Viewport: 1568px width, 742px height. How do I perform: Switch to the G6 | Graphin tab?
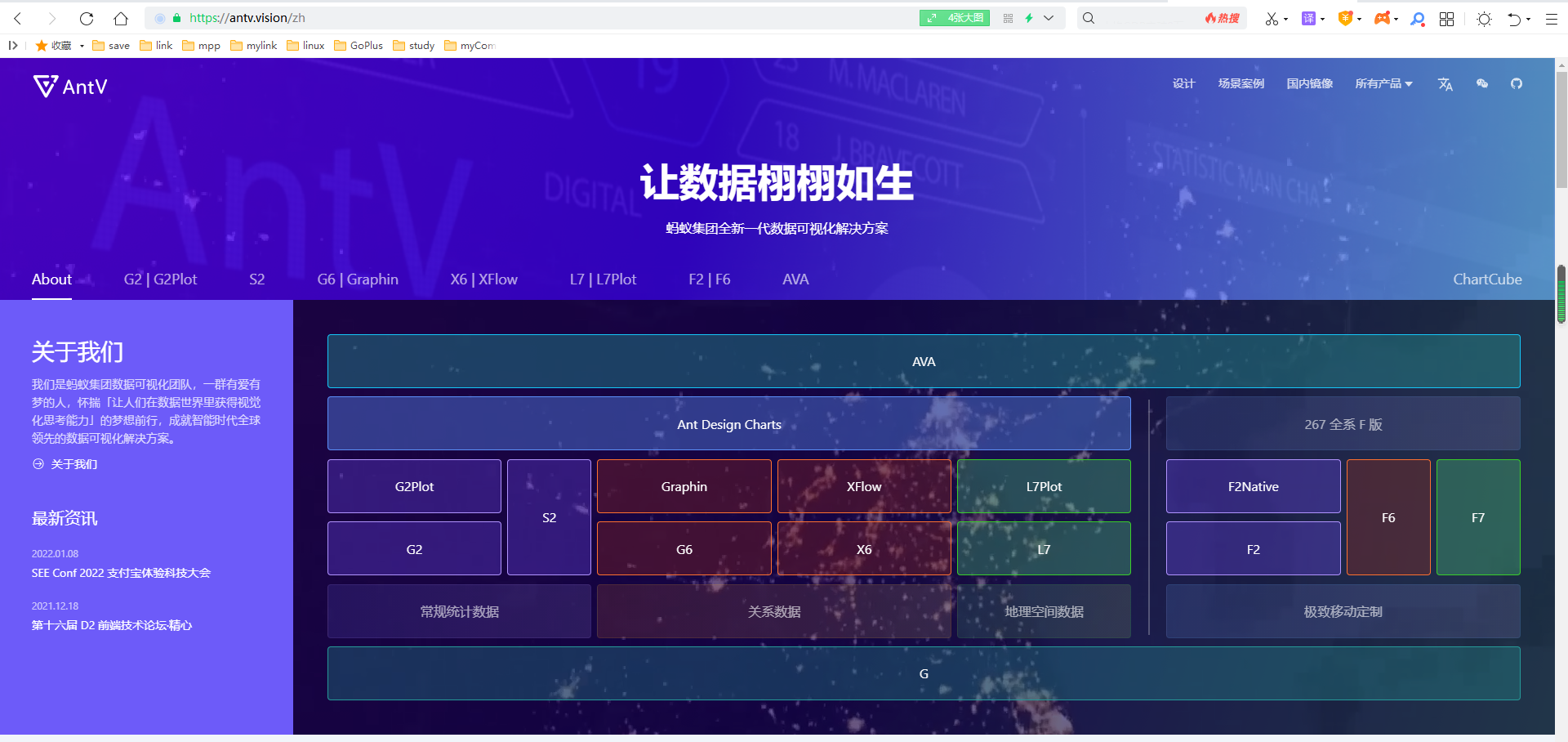(358, 279)
